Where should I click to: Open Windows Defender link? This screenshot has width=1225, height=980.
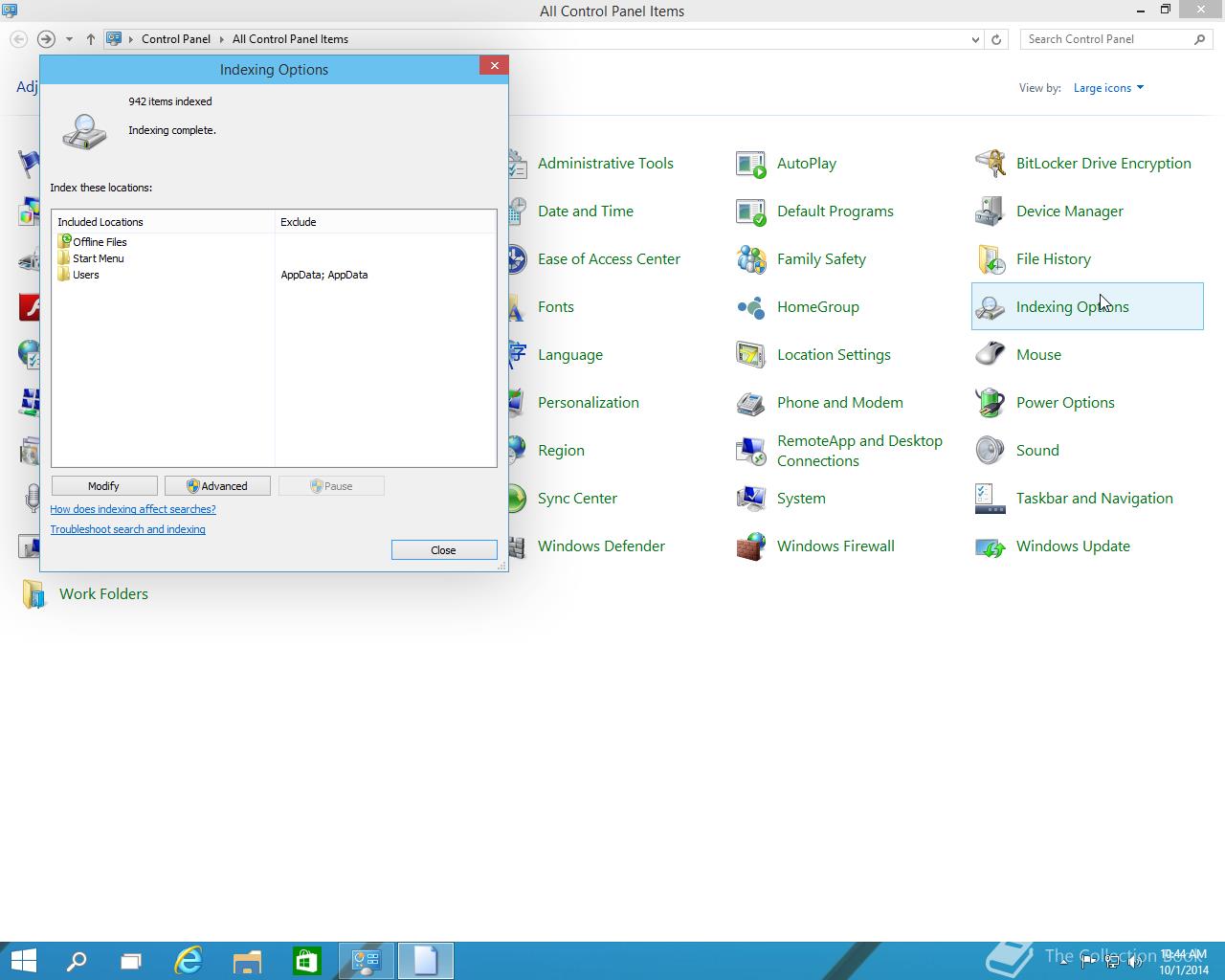click(x=601, y=546)
